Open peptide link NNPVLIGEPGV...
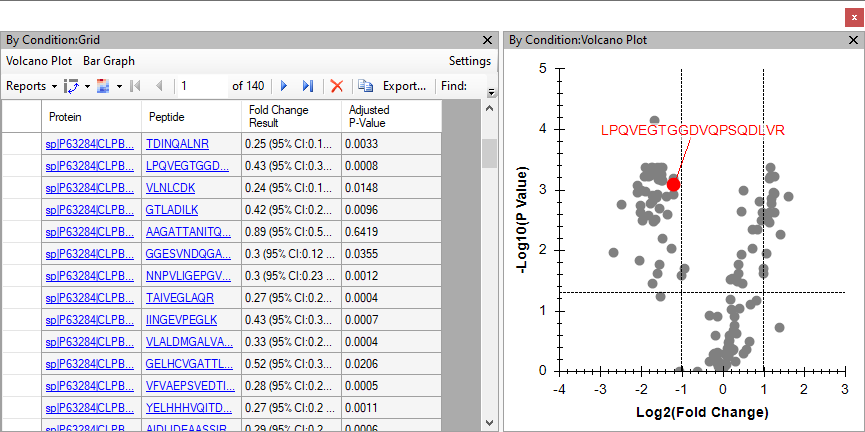The width and height of the screenshot is (865, 432). (x=189, y=276)
